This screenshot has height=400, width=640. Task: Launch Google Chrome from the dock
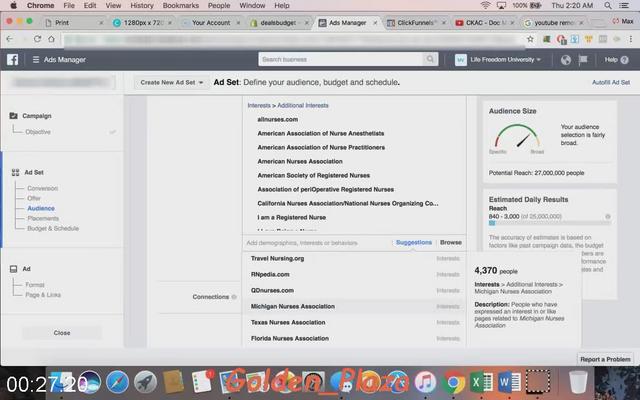pos(453,382)
